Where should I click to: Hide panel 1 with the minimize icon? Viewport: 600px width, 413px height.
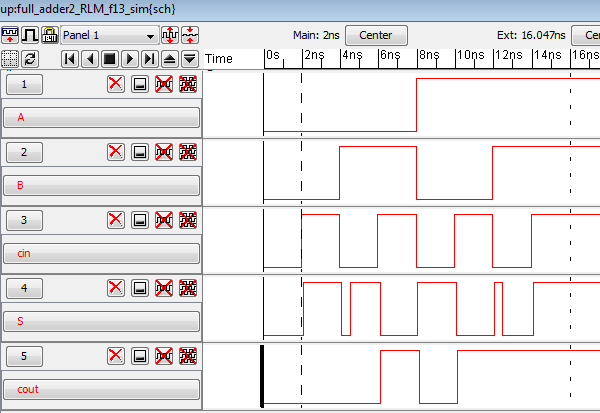(x=140, y=84)
